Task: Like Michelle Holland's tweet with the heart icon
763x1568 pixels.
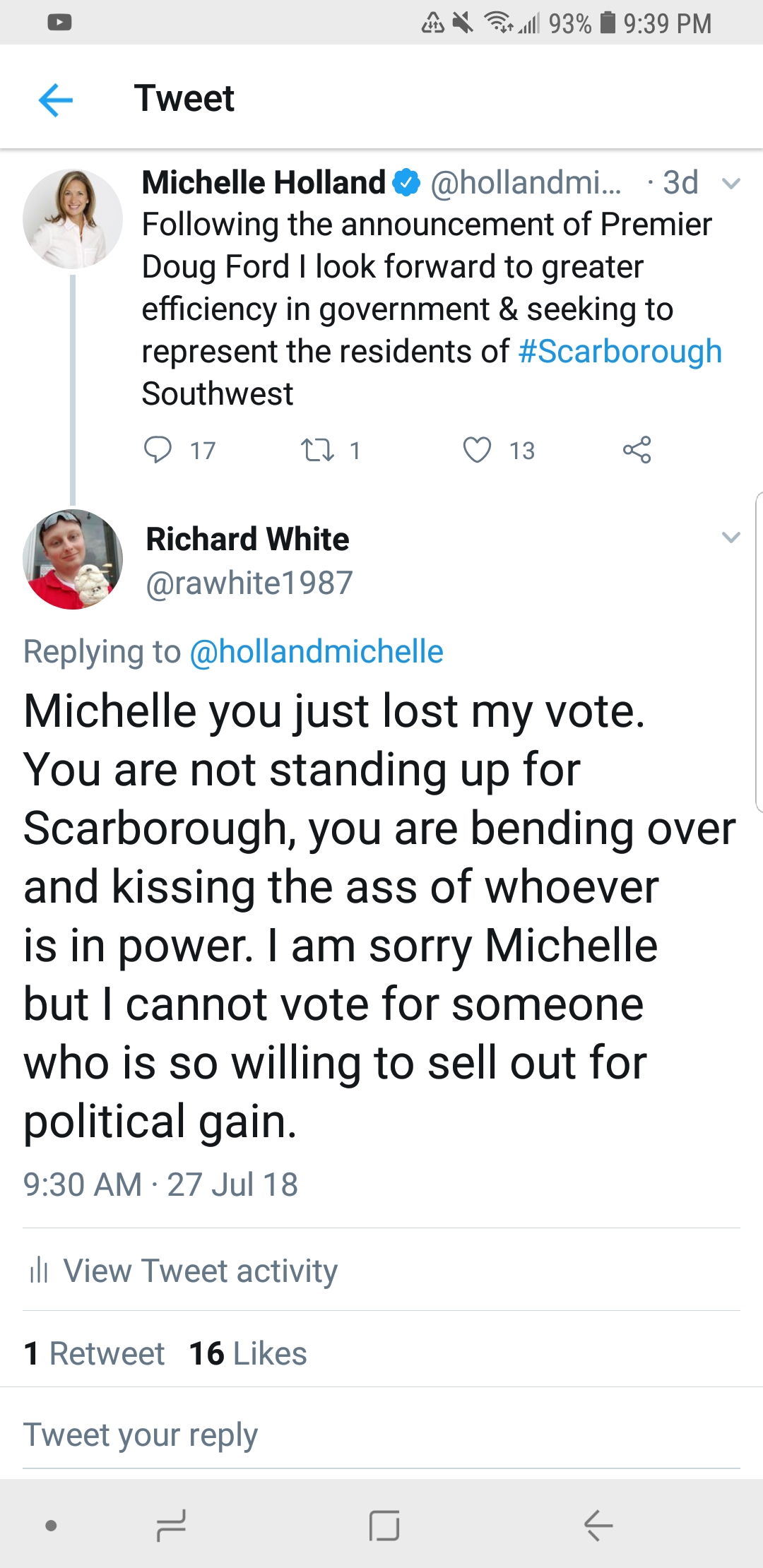Action: [477, 450]
